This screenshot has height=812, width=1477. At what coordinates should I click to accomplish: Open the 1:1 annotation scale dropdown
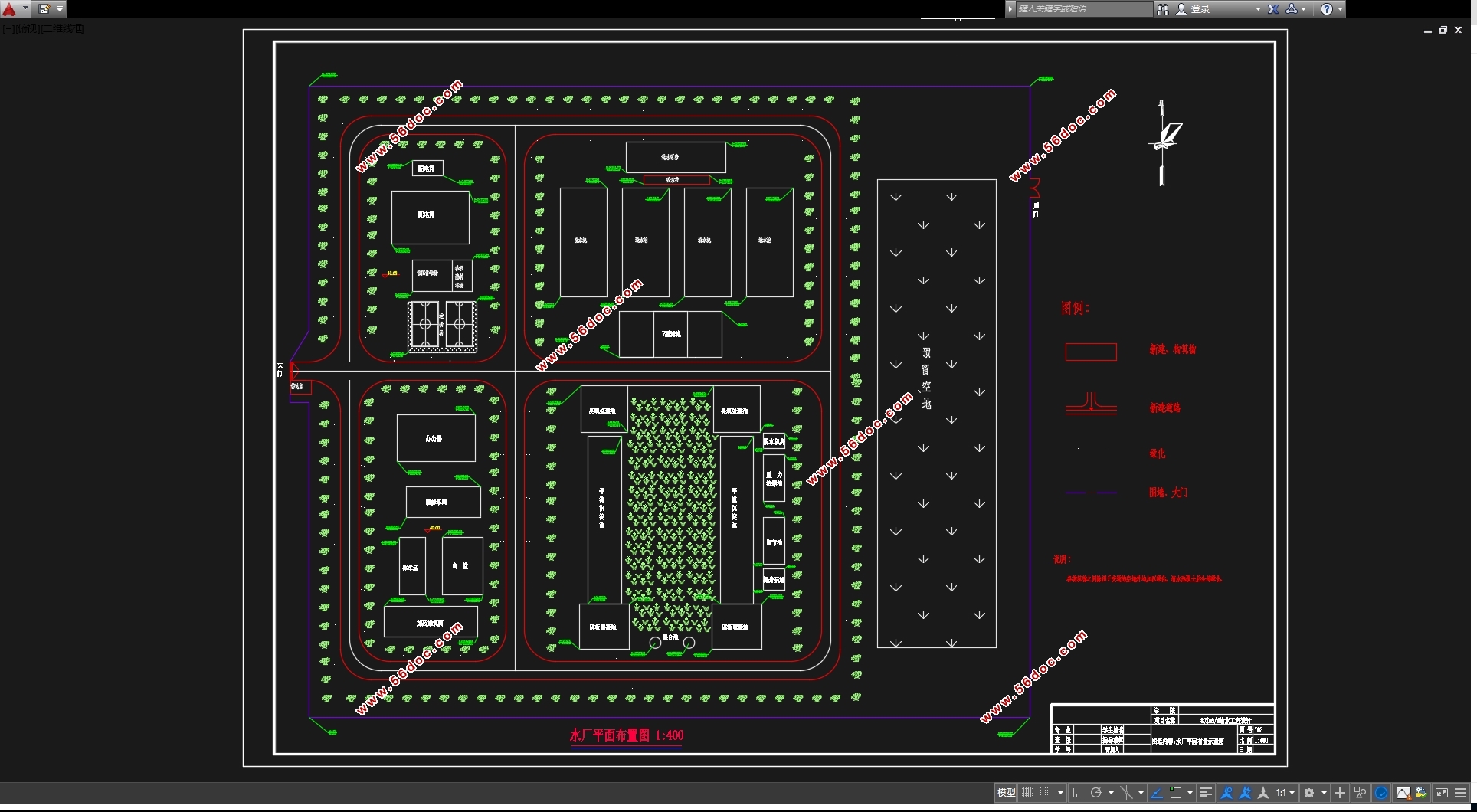tap(1285, 793)
